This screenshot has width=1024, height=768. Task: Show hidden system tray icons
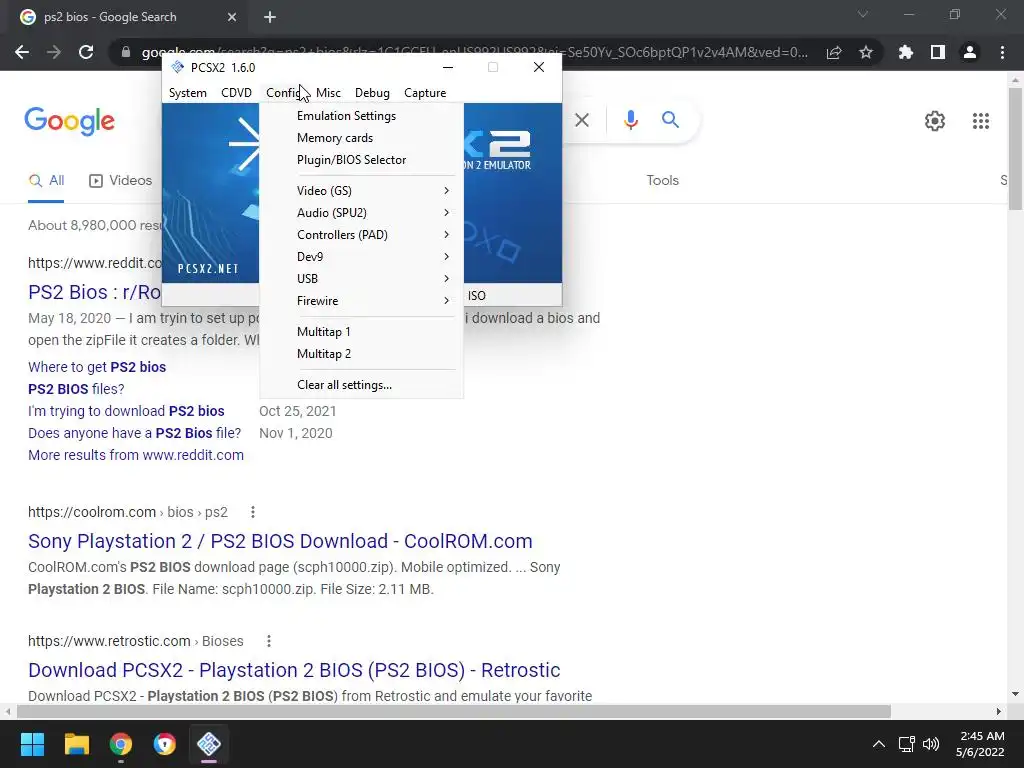point(879,744)
